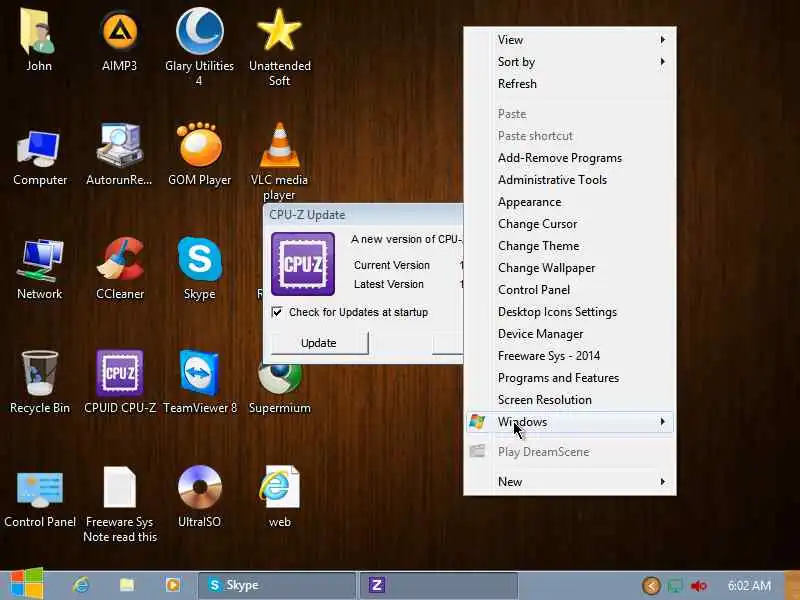Uncheck Check for Updates at startup
The height and width of the screenshot is (600, 800).
point(277,312)
